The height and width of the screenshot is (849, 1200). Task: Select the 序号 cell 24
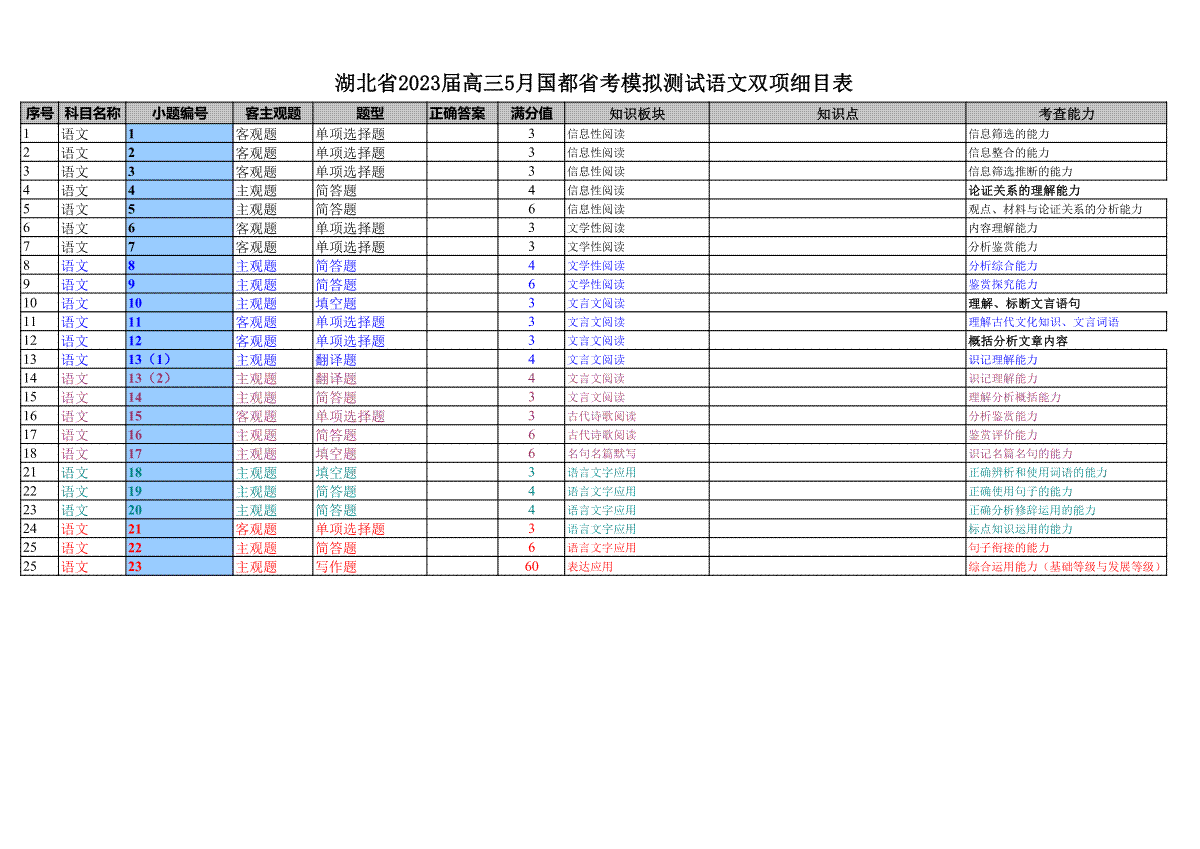[40, 529]
